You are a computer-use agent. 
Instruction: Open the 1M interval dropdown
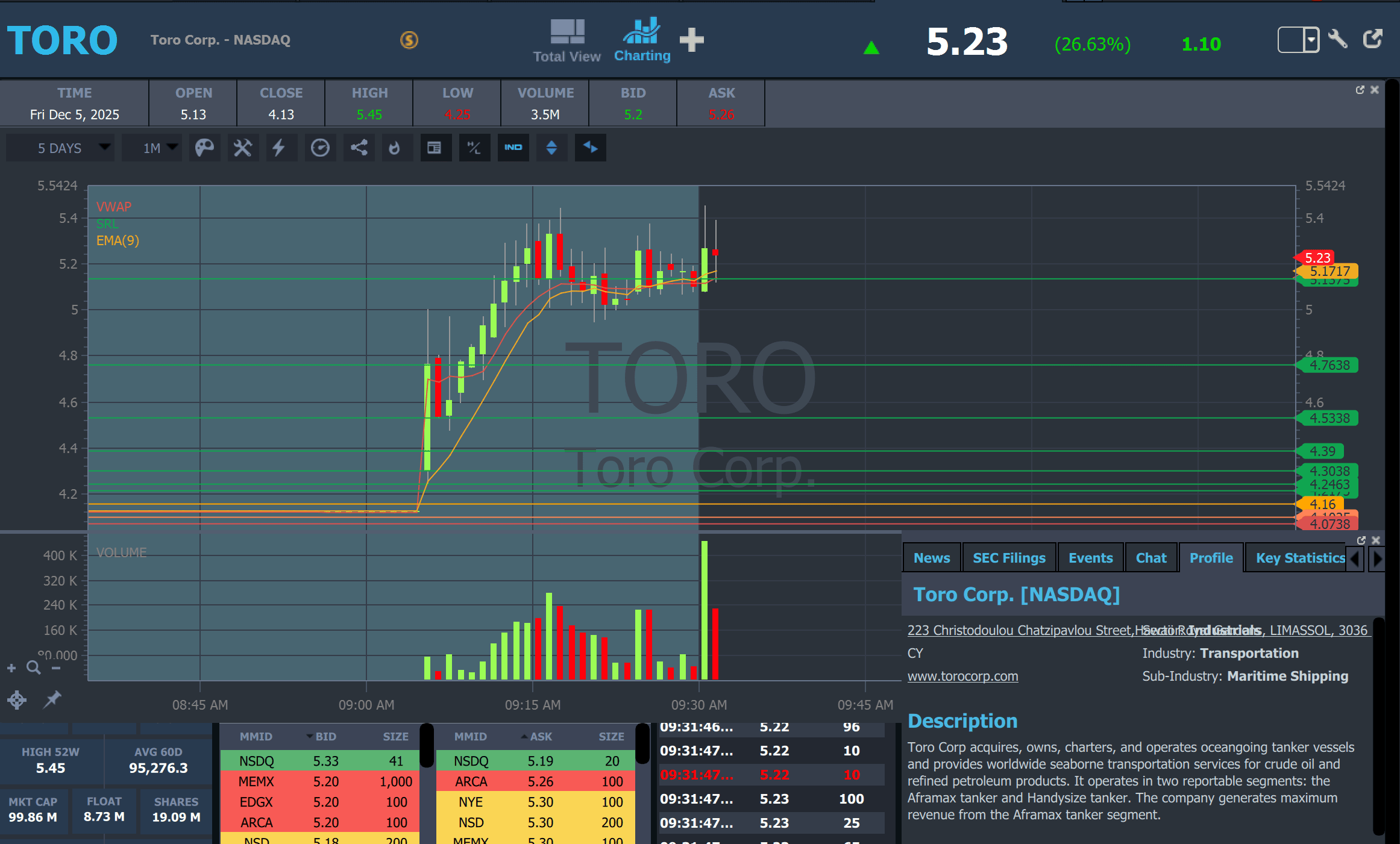coord(153,148)
